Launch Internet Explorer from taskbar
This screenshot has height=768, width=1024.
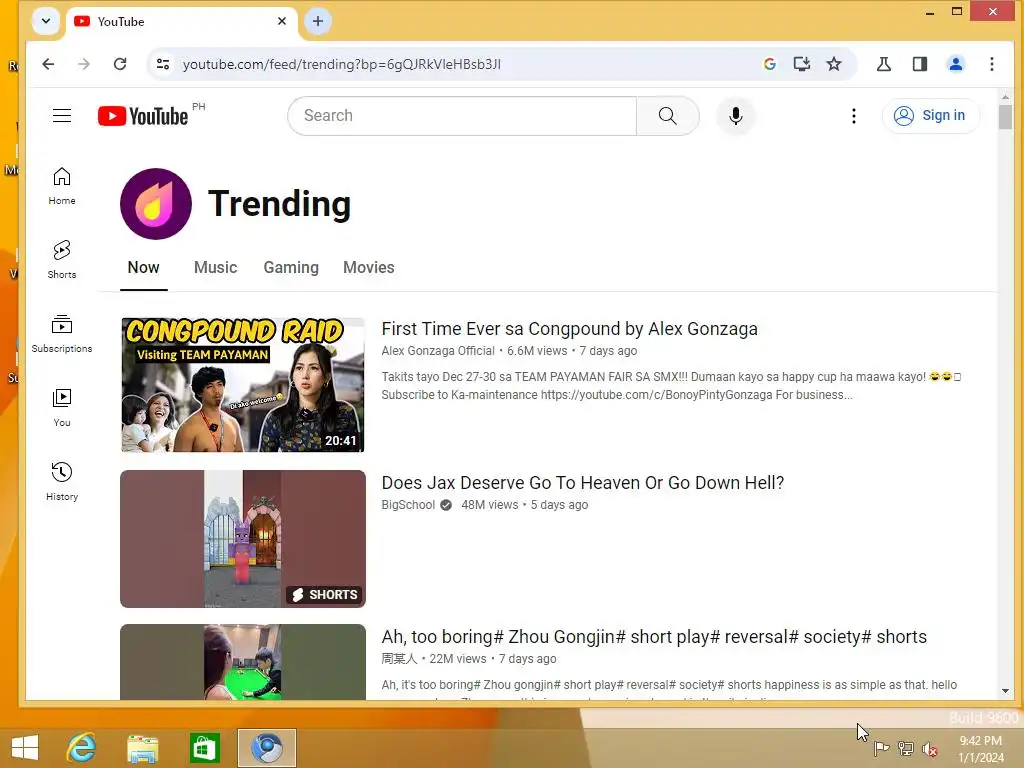click(x=82, y=748)
